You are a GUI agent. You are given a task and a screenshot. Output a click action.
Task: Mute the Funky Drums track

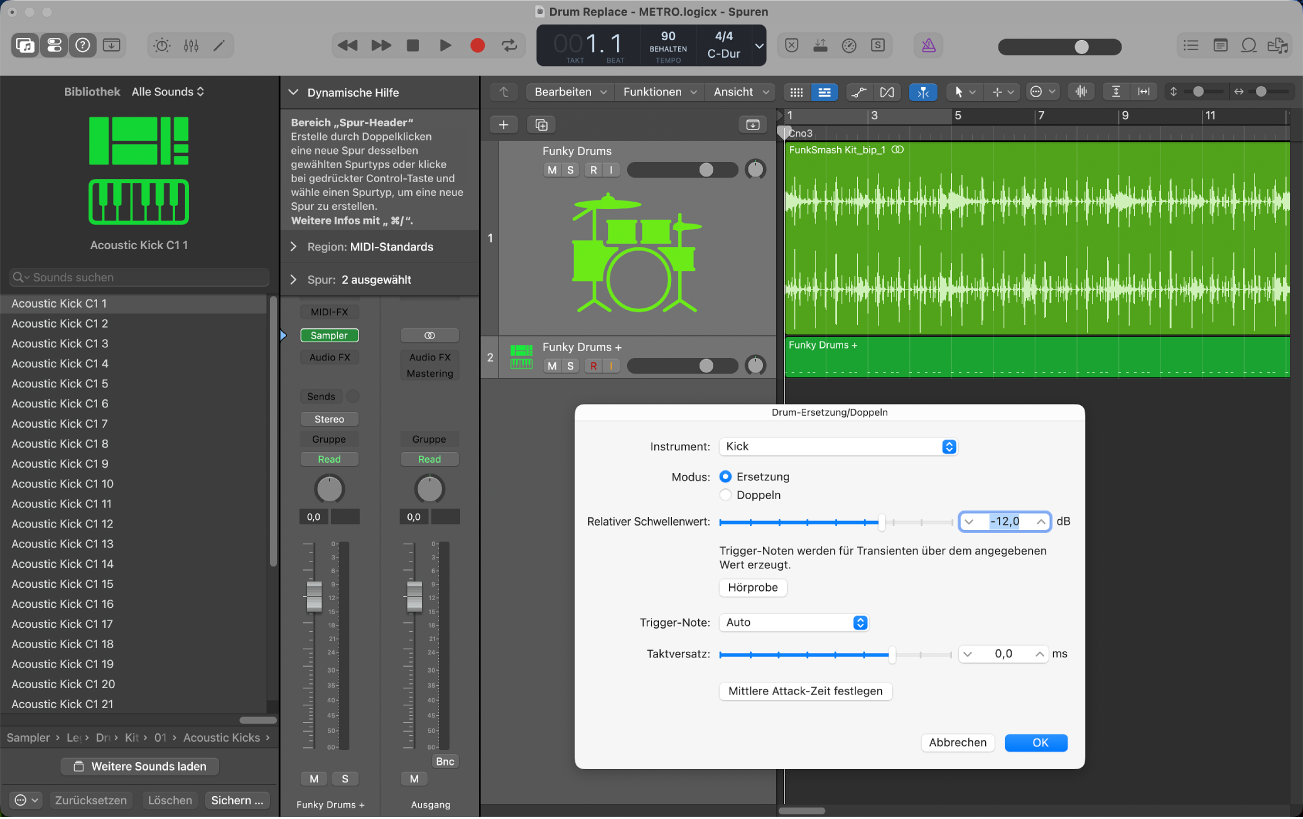click(552, 170)
